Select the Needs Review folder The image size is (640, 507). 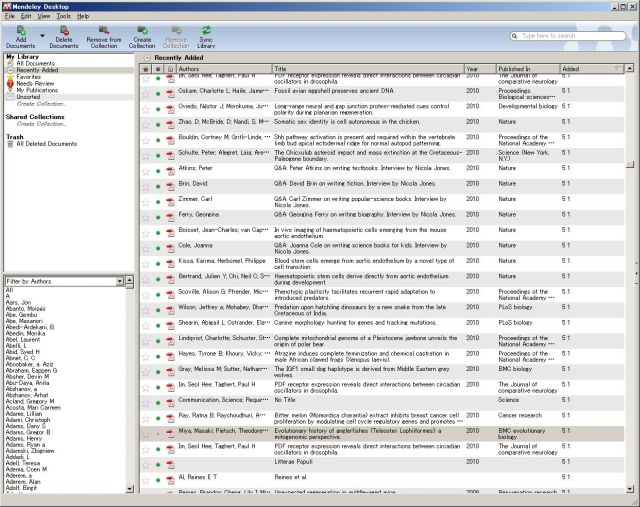pos(35,83)
